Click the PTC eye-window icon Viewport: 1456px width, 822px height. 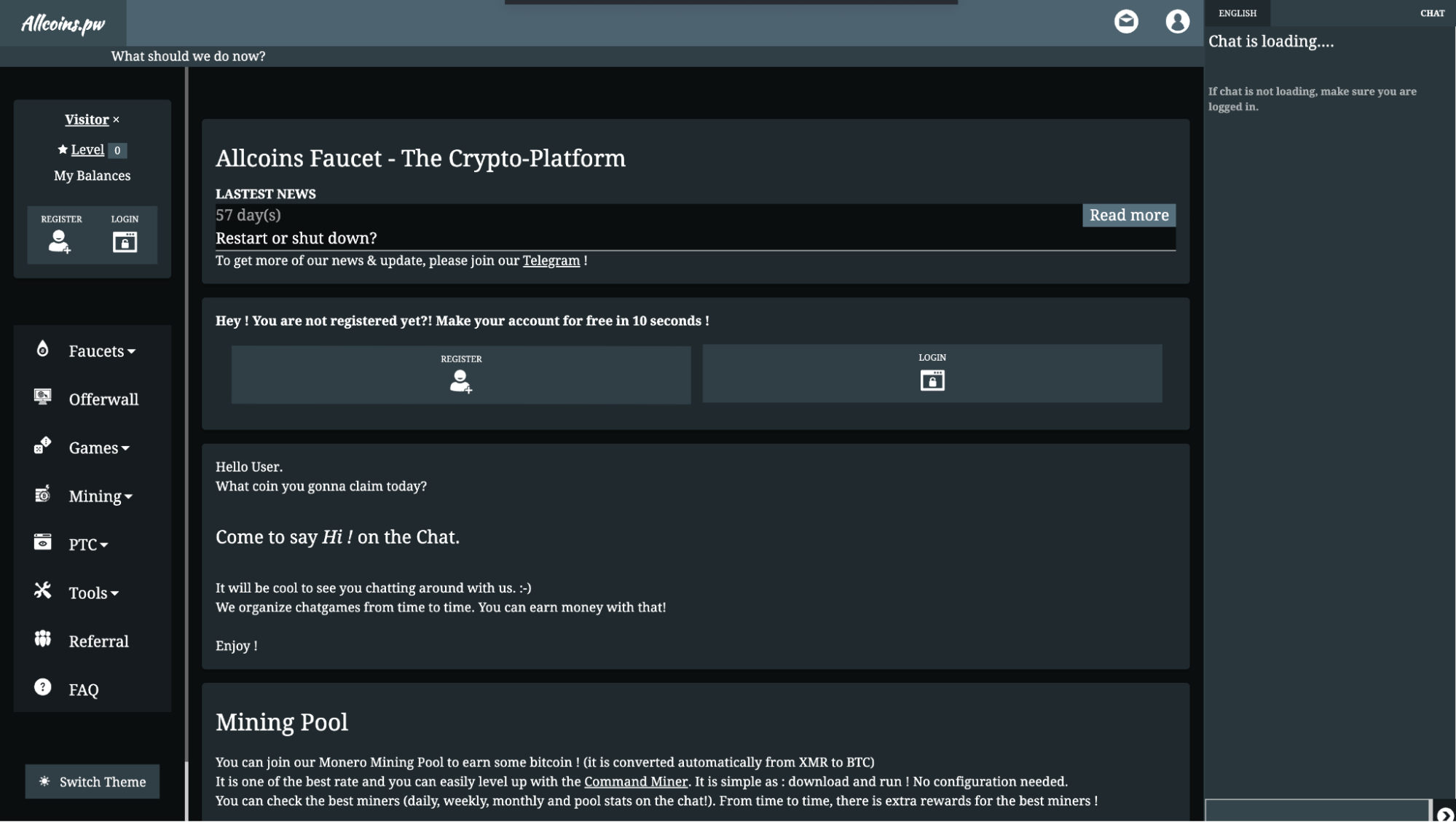(x=43, y=542)
